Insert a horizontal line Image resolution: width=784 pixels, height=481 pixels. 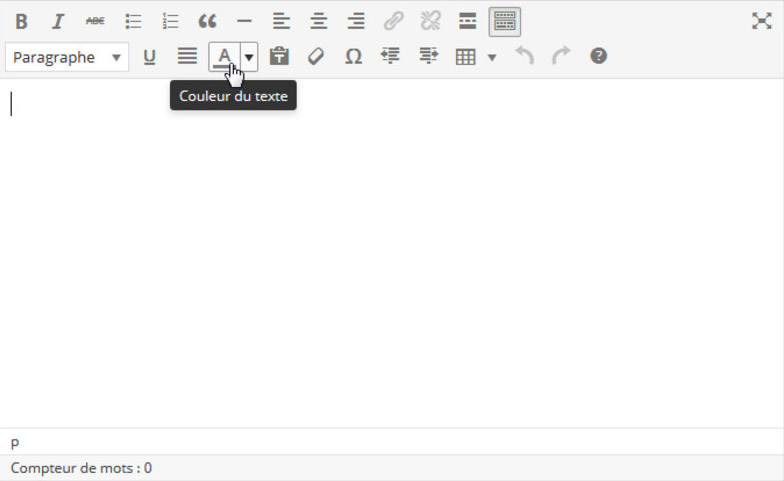[244, 22]
